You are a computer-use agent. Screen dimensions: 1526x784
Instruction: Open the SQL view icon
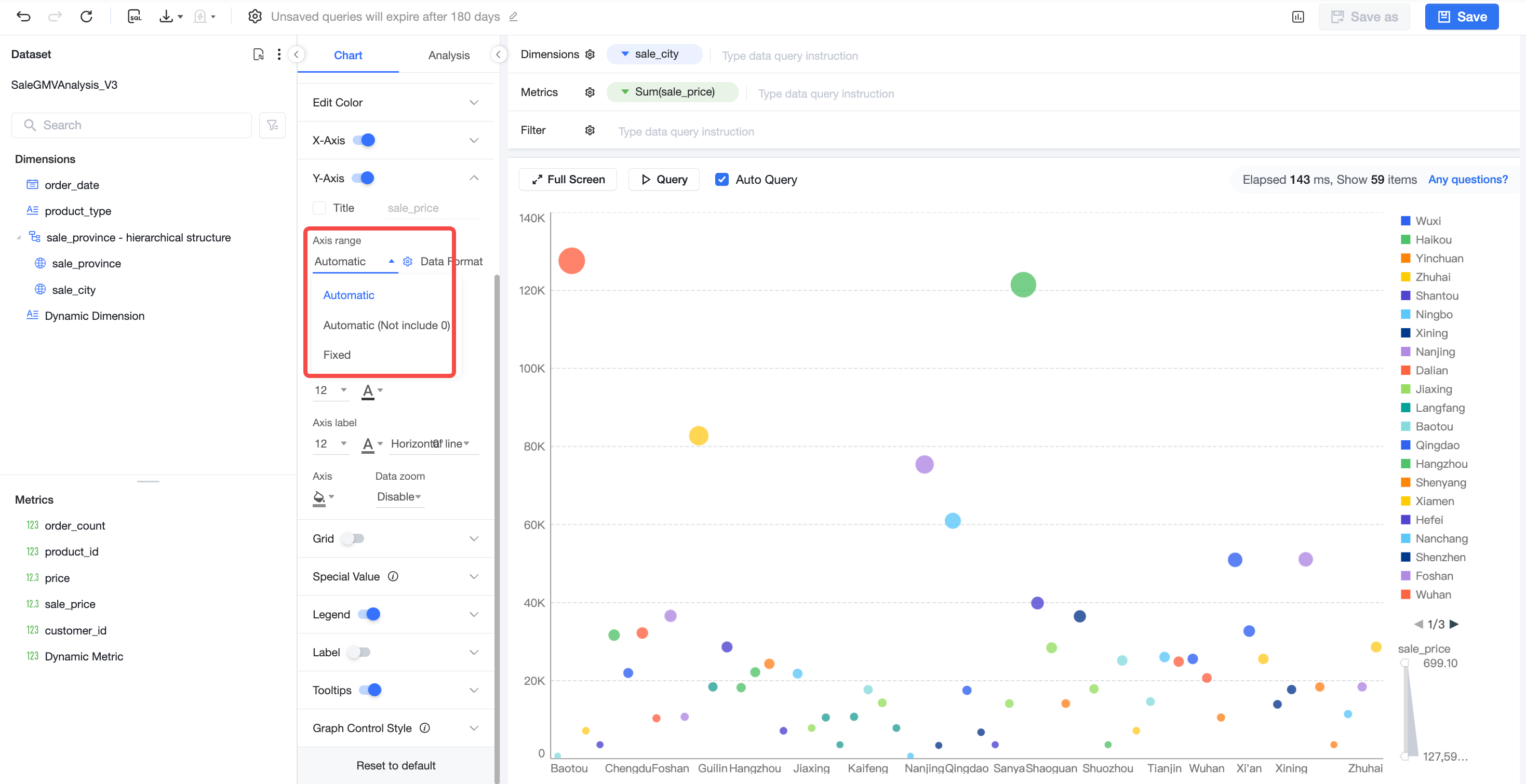click(x=135, y=17)
